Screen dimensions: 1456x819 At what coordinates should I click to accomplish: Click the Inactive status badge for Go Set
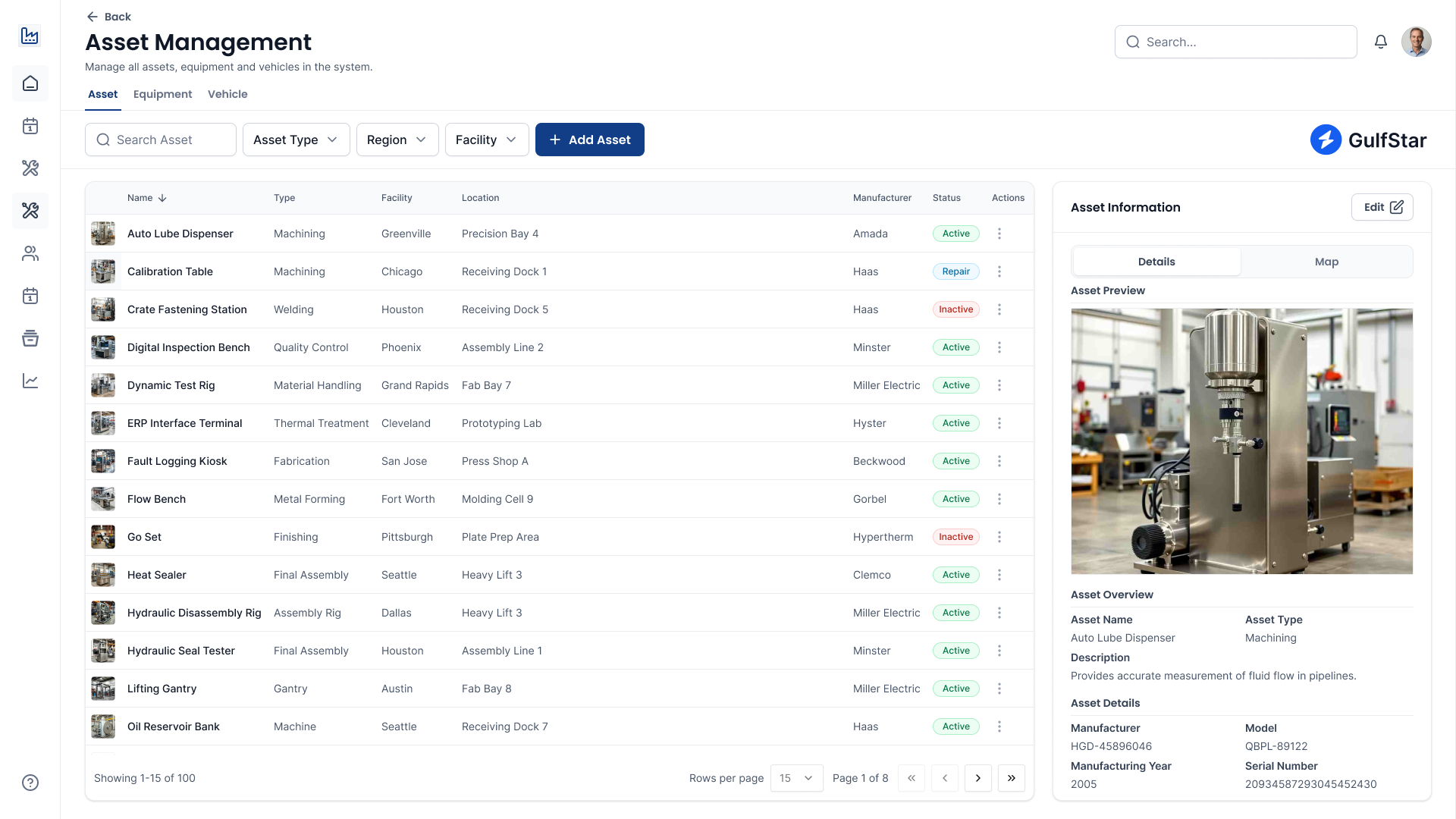955,536
